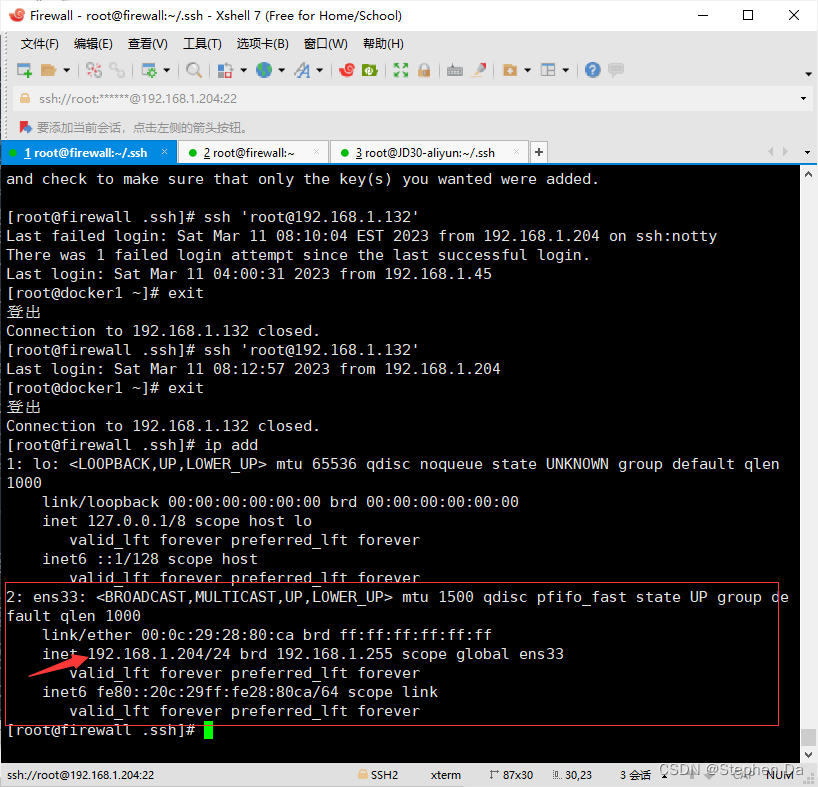Click the 87x30 terminal size status entry
The height and width of the screenshot is (787, 818).
(511, 775)
